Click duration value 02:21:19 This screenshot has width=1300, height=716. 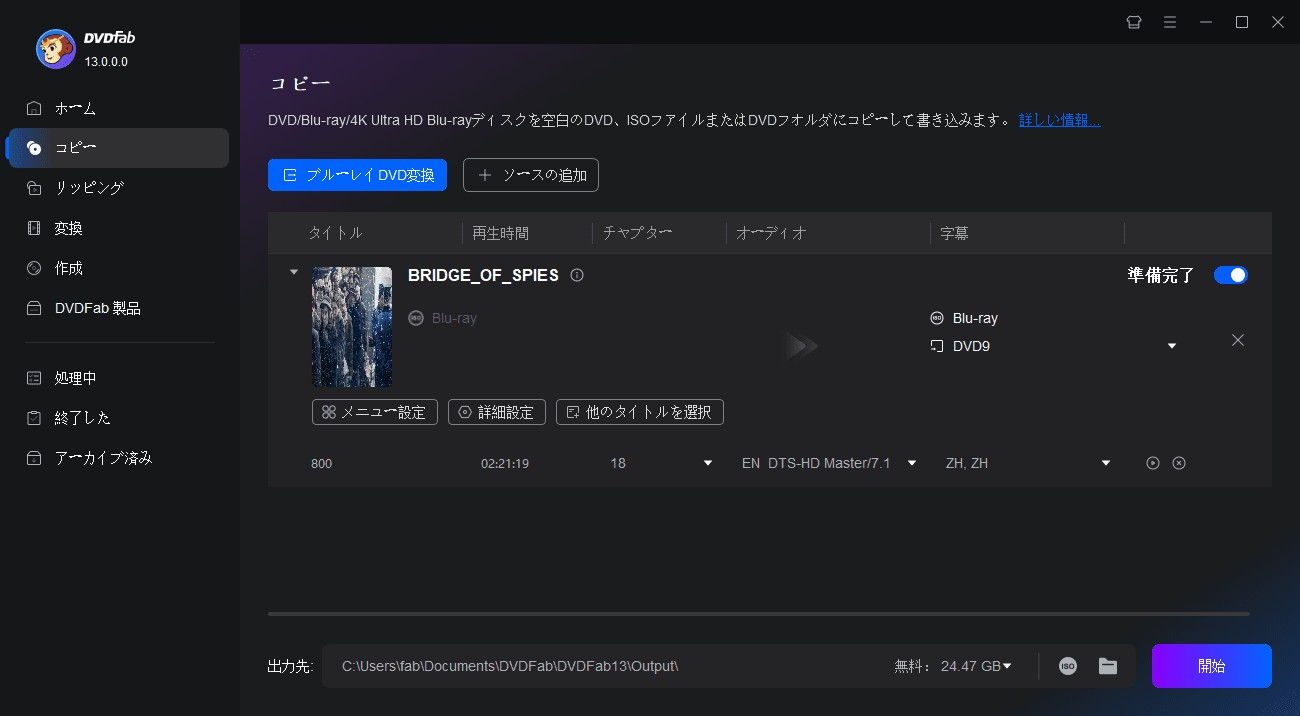(x=505, y=464)
